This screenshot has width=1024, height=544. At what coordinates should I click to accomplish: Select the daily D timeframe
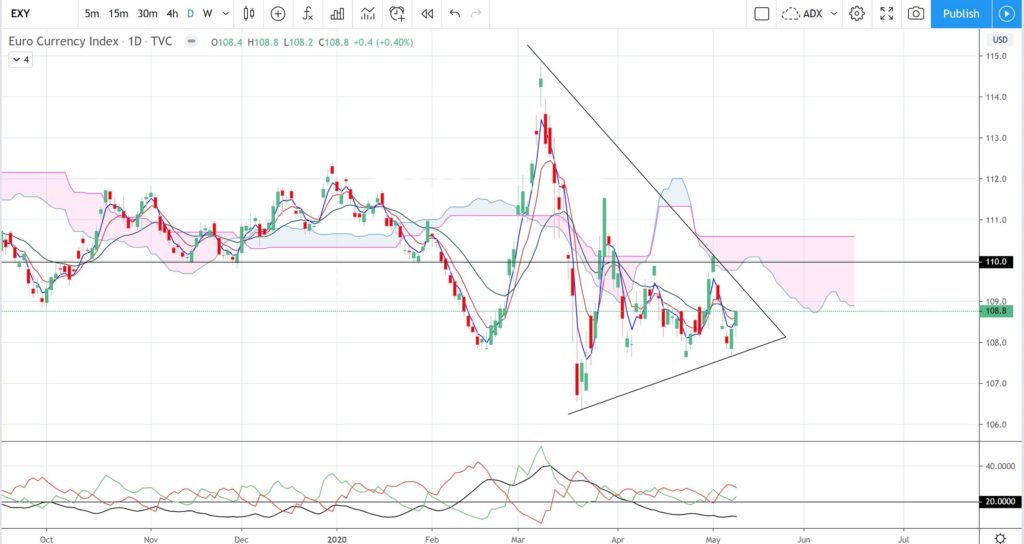(191, 13)
